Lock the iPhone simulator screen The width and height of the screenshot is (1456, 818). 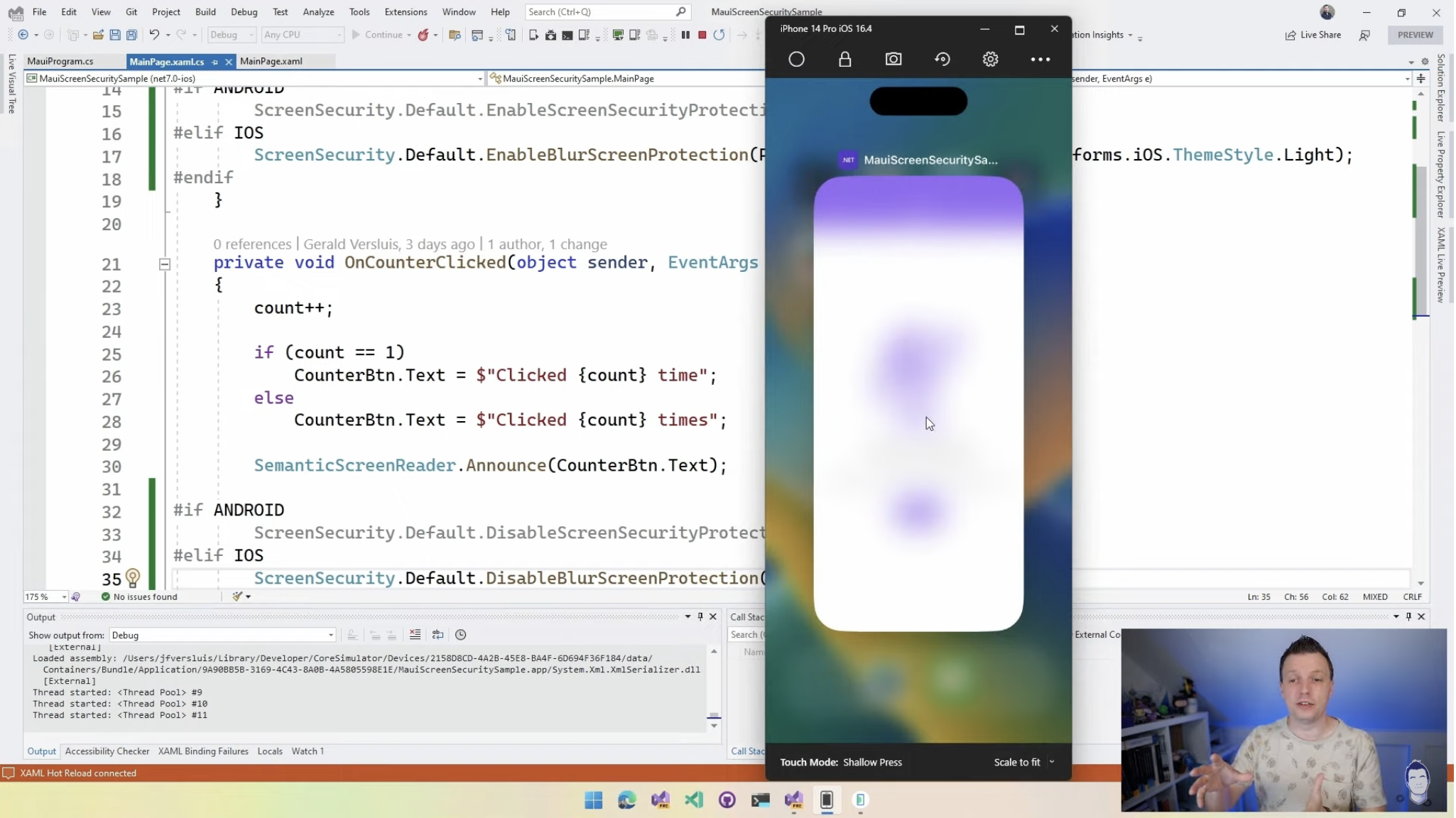(844, 60)
